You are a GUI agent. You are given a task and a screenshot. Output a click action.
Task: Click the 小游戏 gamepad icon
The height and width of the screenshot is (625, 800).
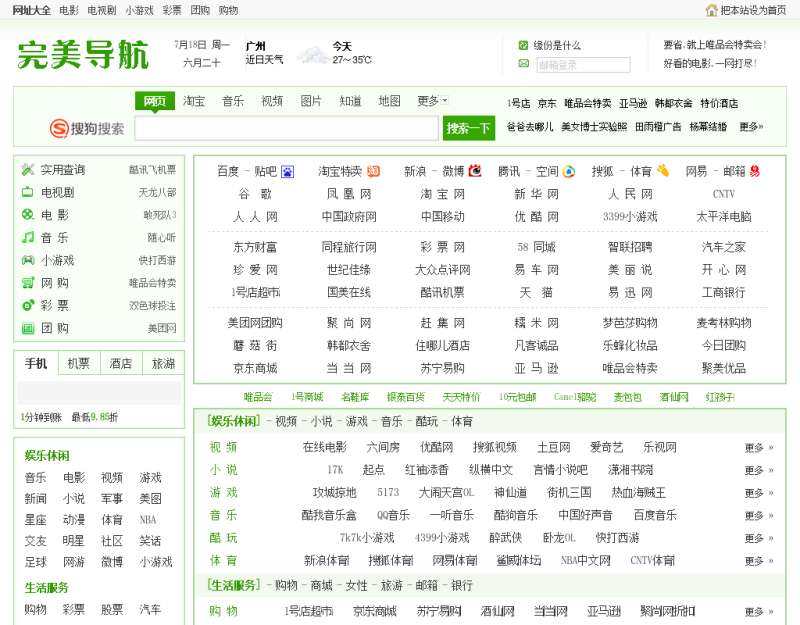pos(28,260)
